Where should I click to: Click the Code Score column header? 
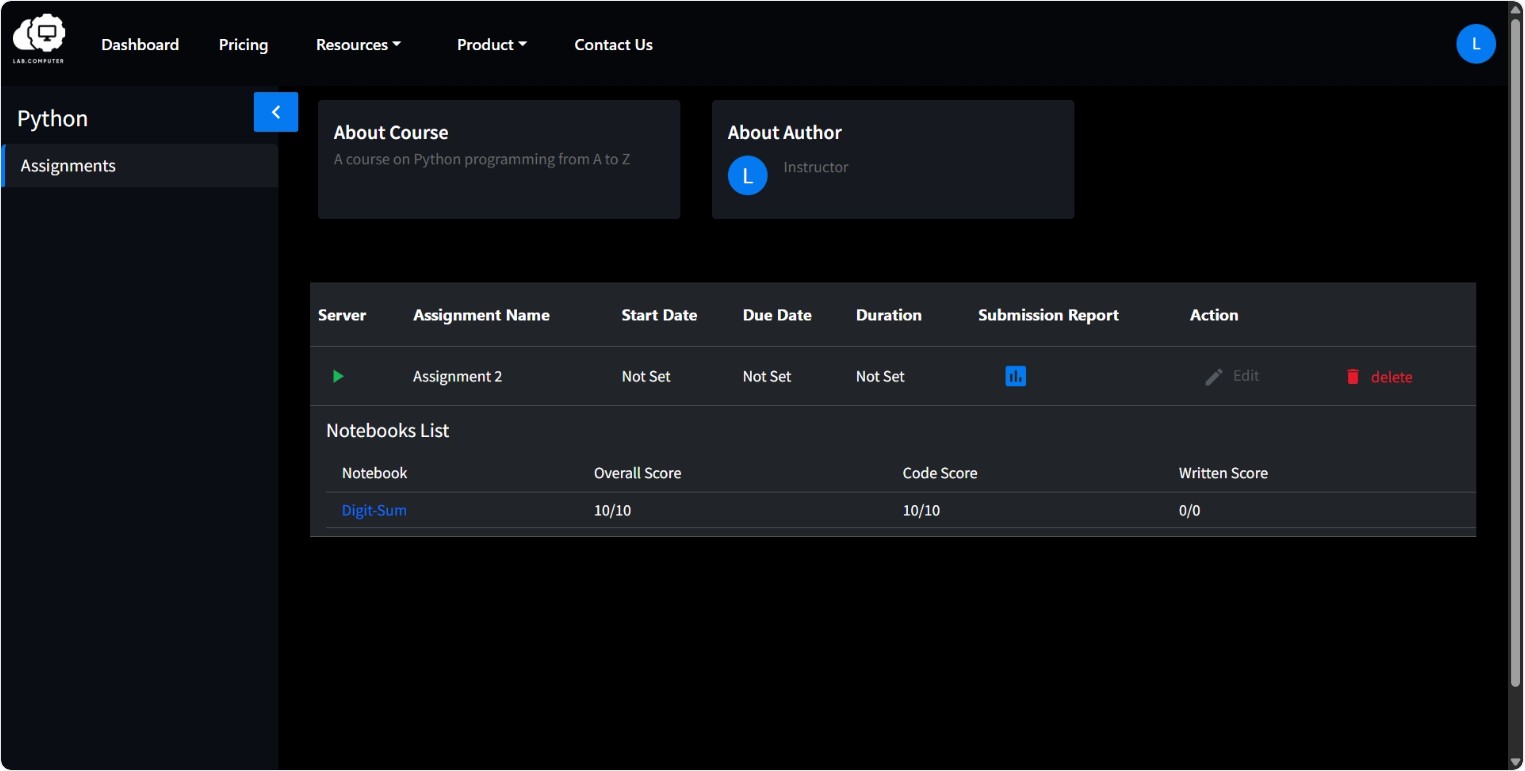pyautogui.click(x=940, y=473)
